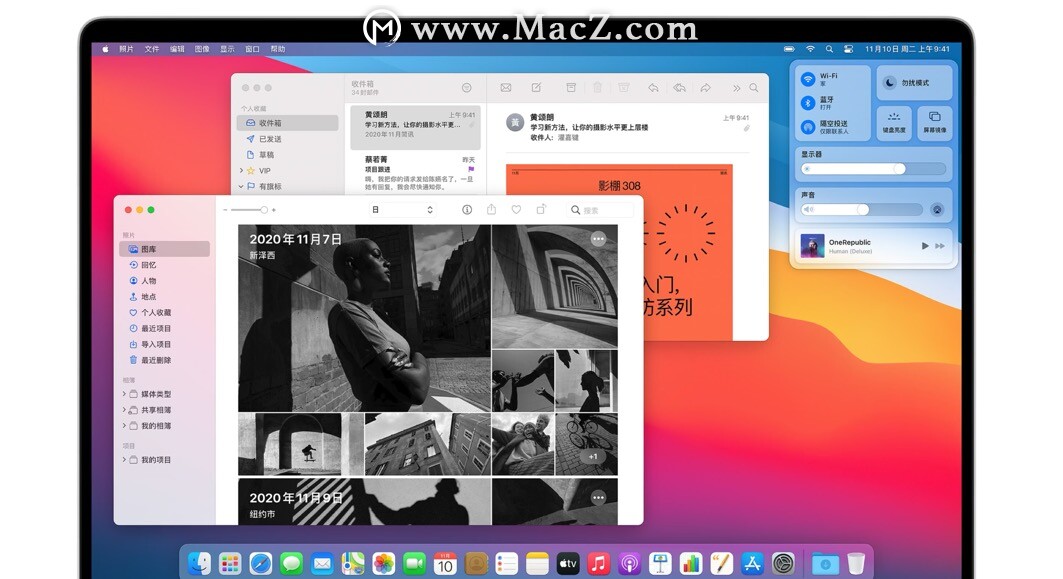Open Calendar icon showing 10

[x=445, y=563]
